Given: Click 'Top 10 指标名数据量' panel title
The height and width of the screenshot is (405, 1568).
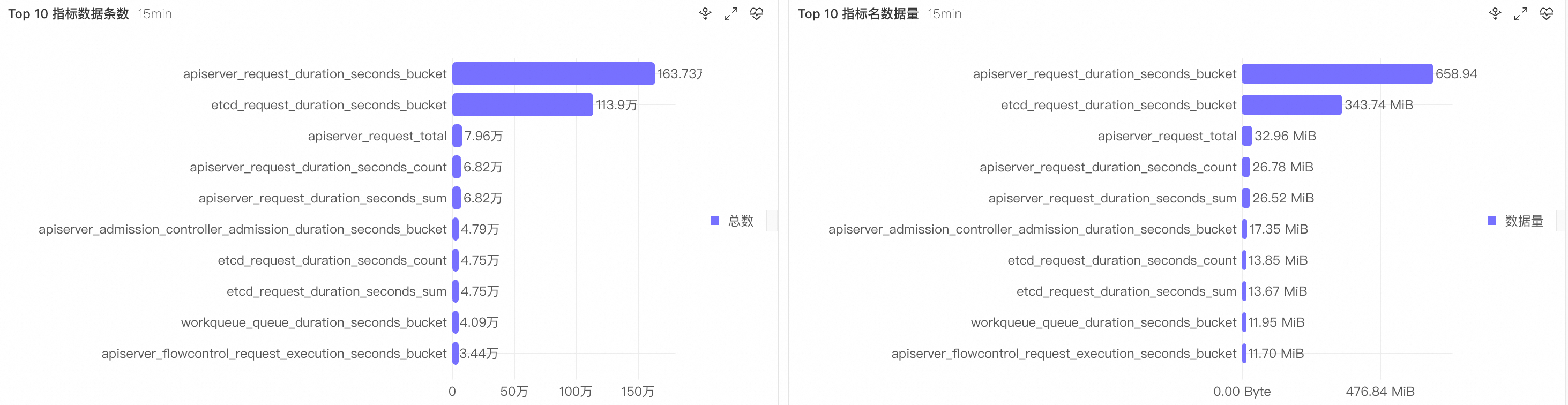Looking at the screenshot, I should 857,13.
